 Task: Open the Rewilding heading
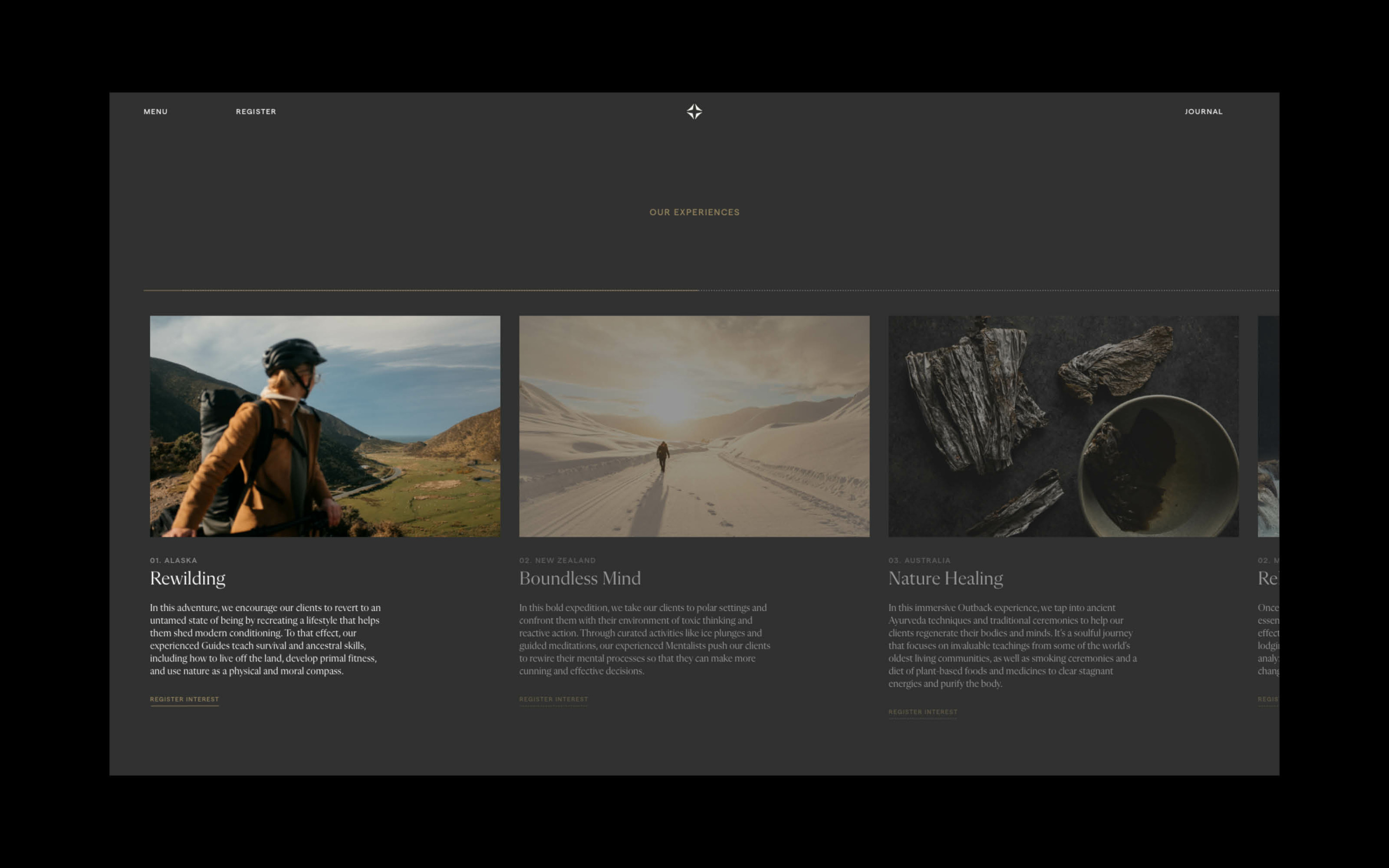point(188,578)
